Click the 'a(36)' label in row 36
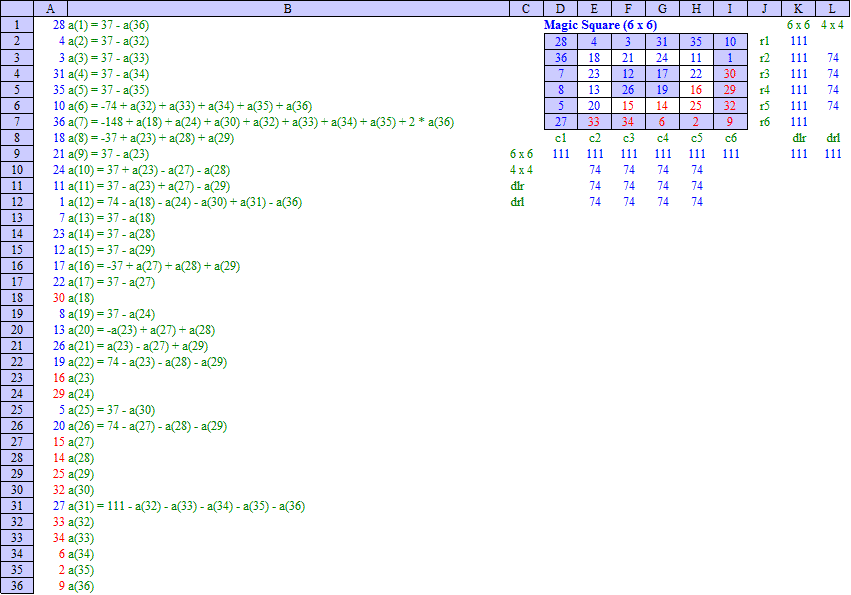The height and width of the screenshot is (595, 851). [81, 586]
